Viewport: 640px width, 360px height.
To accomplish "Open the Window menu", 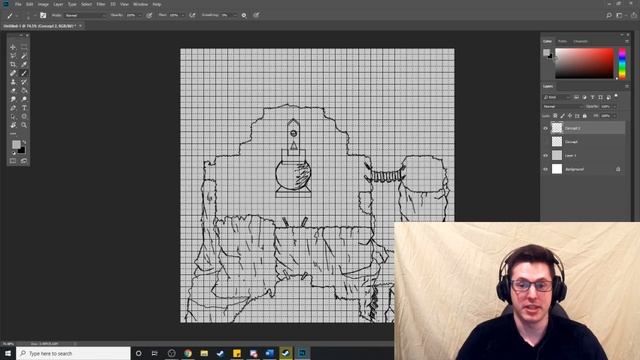I will 140,4.
